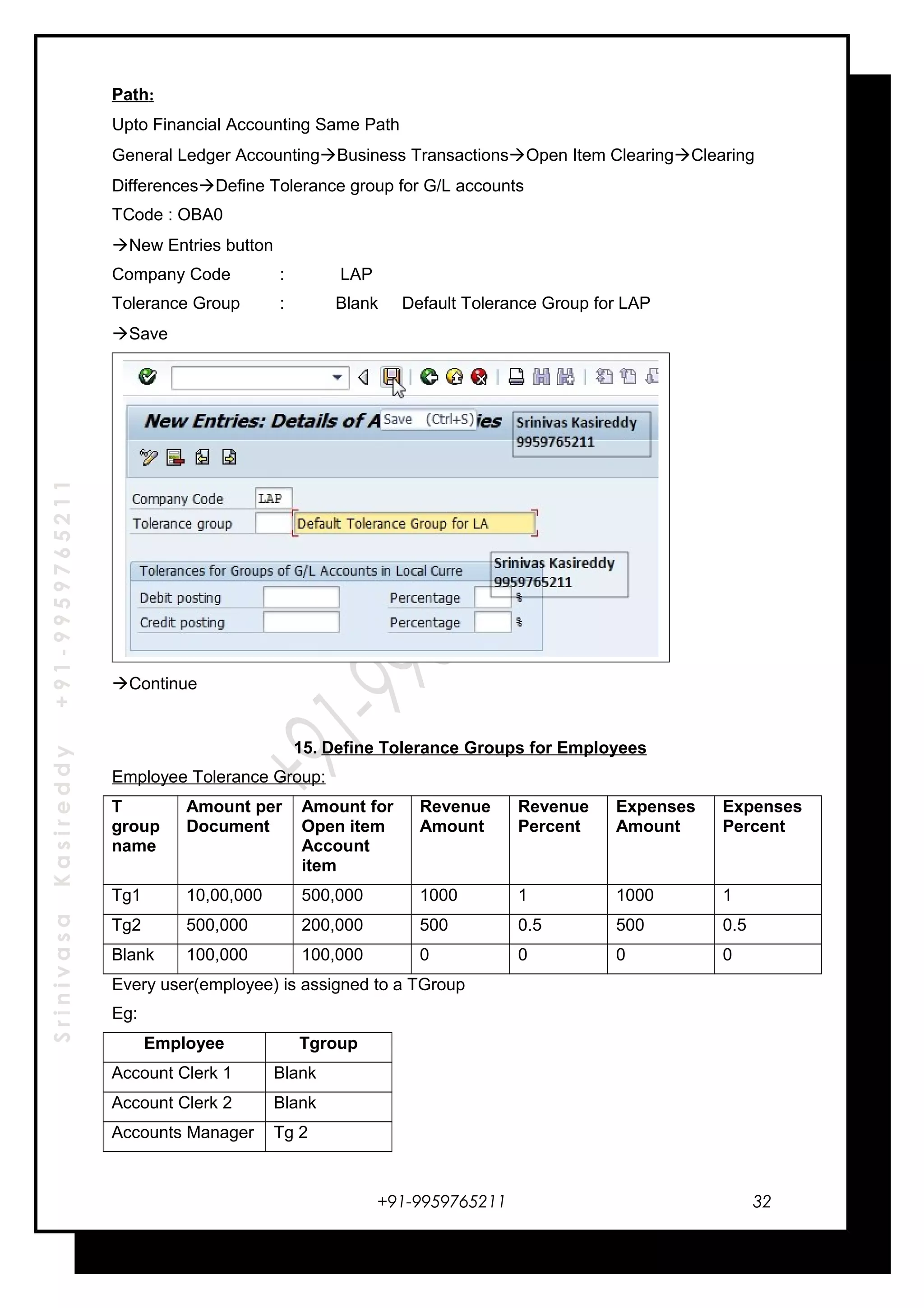Click the Next Entry icon
The image size is (924, 1308).
click(x=229, y=458)
